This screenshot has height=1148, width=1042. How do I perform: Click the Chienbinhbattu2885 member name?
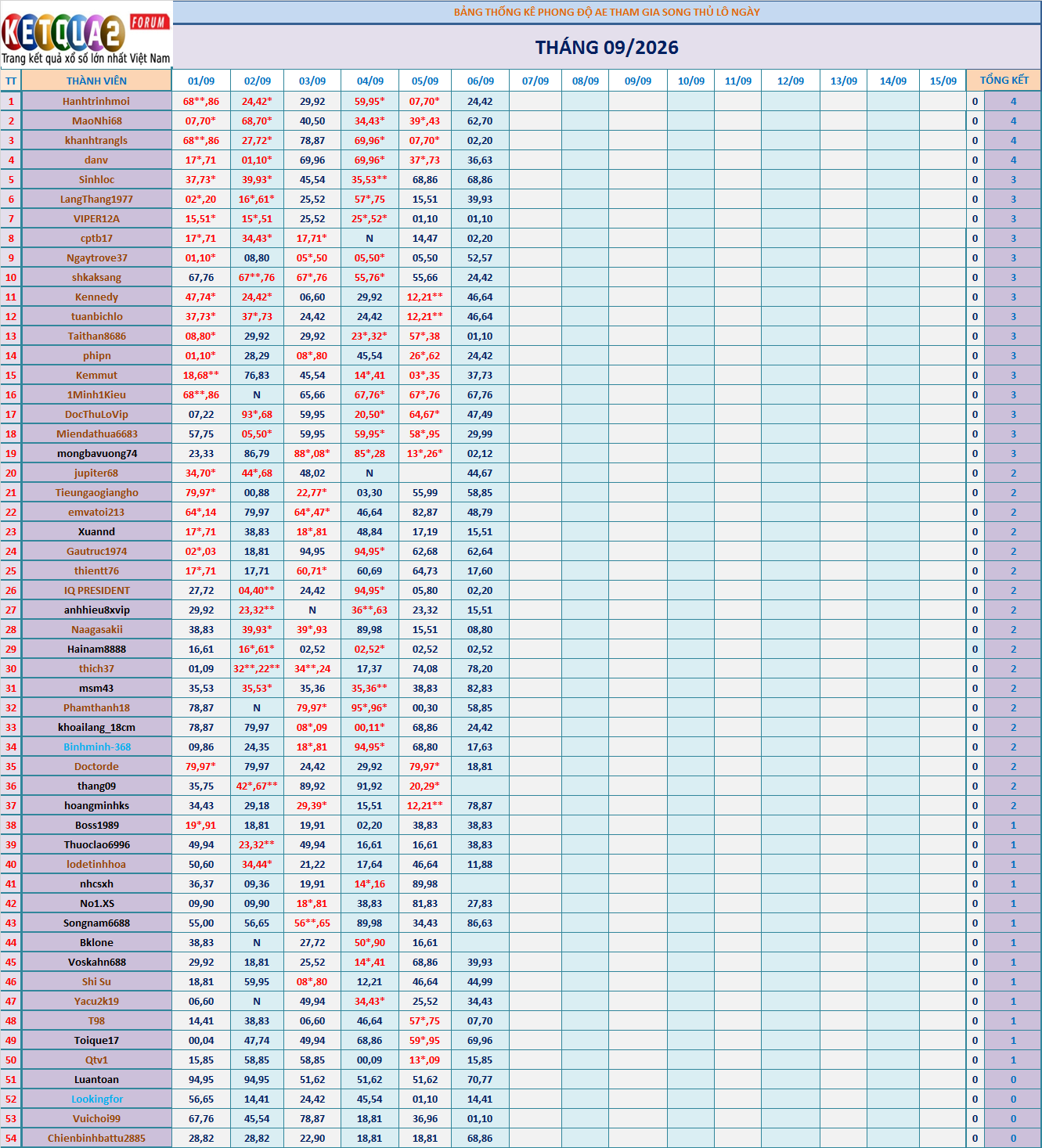coord(96,1138)
